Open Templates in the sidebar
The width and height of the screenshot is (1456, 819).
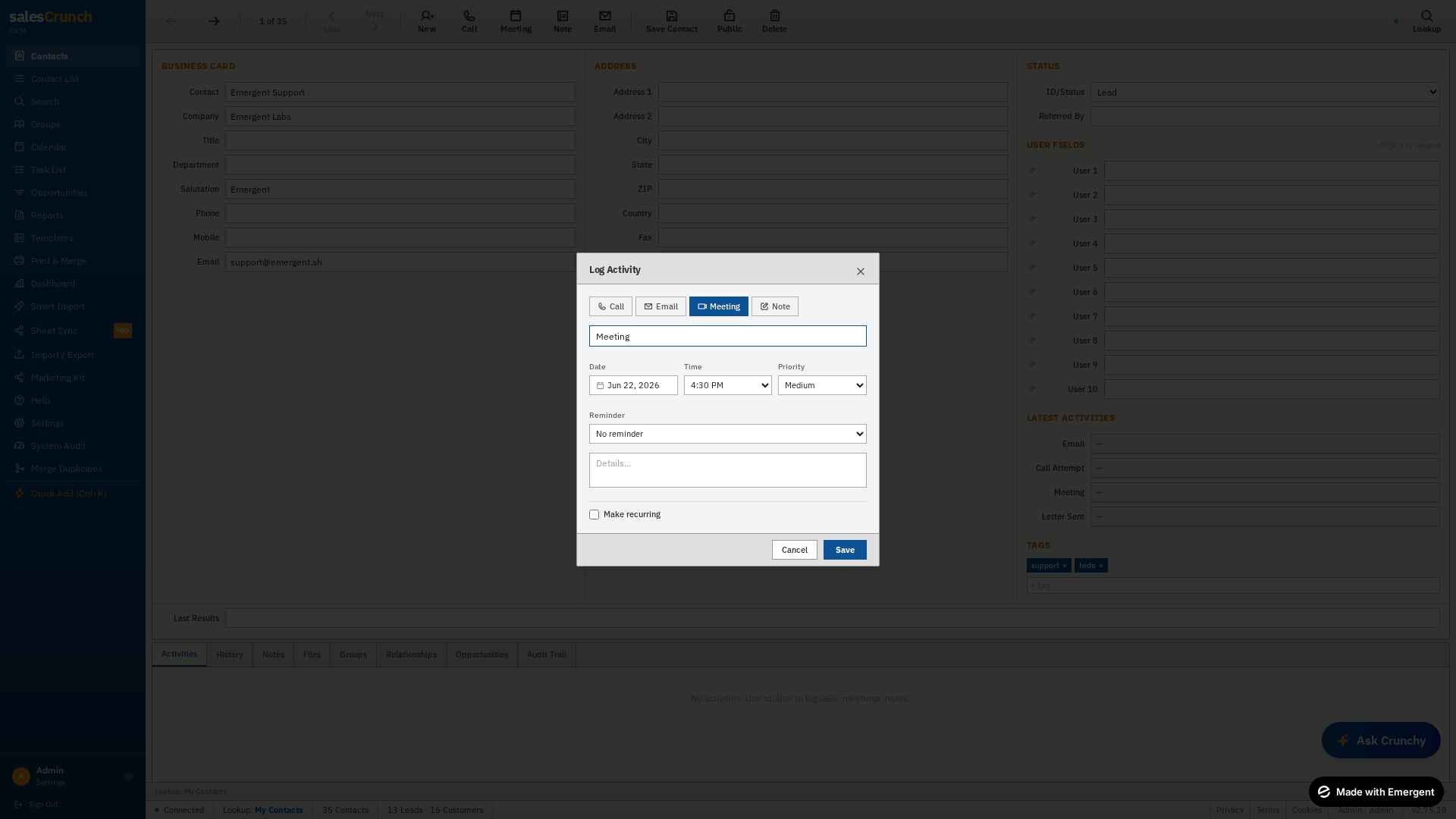click(73, 238)
